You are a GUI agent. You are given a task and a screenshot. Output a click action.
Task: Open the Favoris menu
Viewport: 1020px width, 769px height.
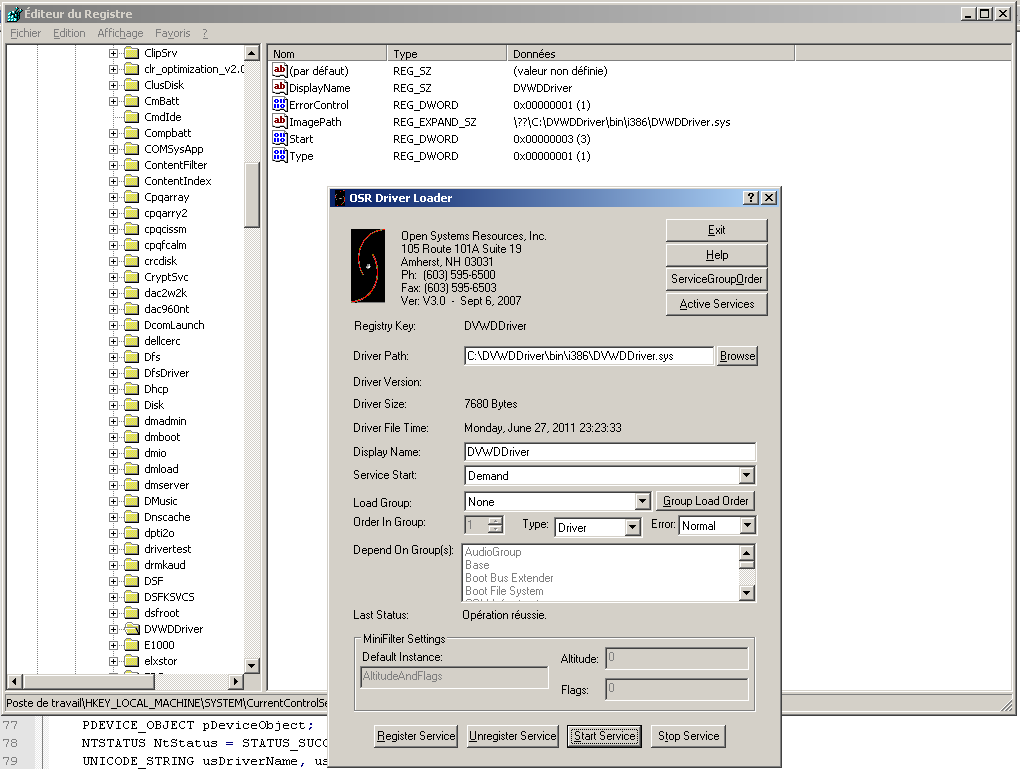pos(172,33)
